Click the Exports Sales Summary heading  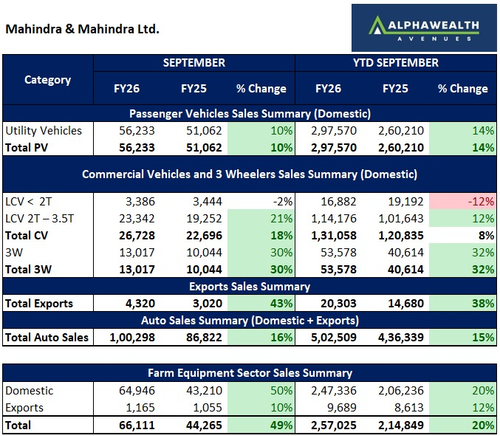[x=250, y=287]
